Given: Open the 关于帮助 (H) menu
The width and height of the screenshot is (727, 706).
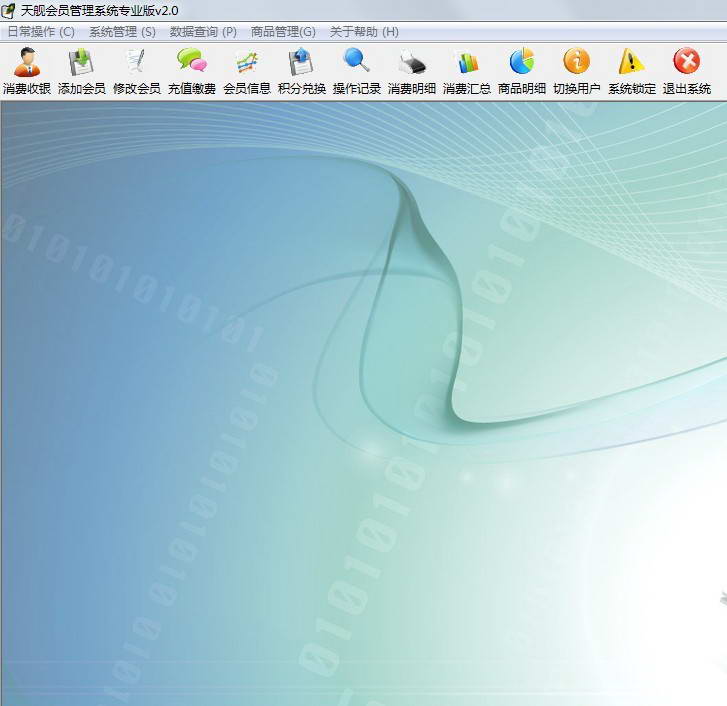Looking at the screenshot, I should (x=364, y=32).
